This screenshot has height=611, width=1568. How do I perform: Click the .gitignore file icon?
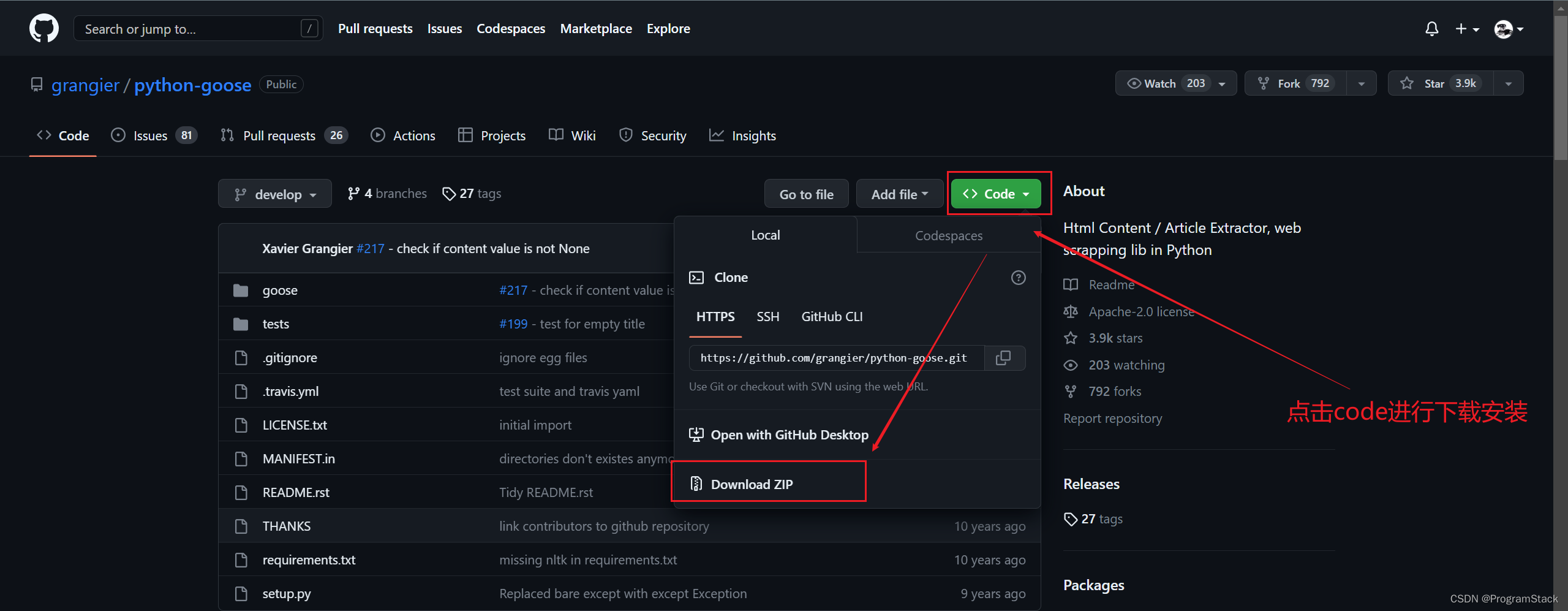point(241,358)
